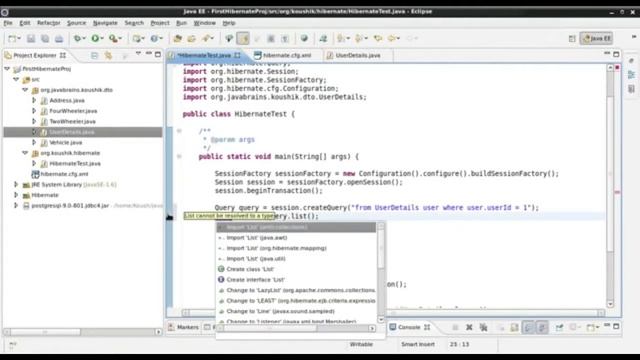Click the Debug bug icon

pos(77,38)
